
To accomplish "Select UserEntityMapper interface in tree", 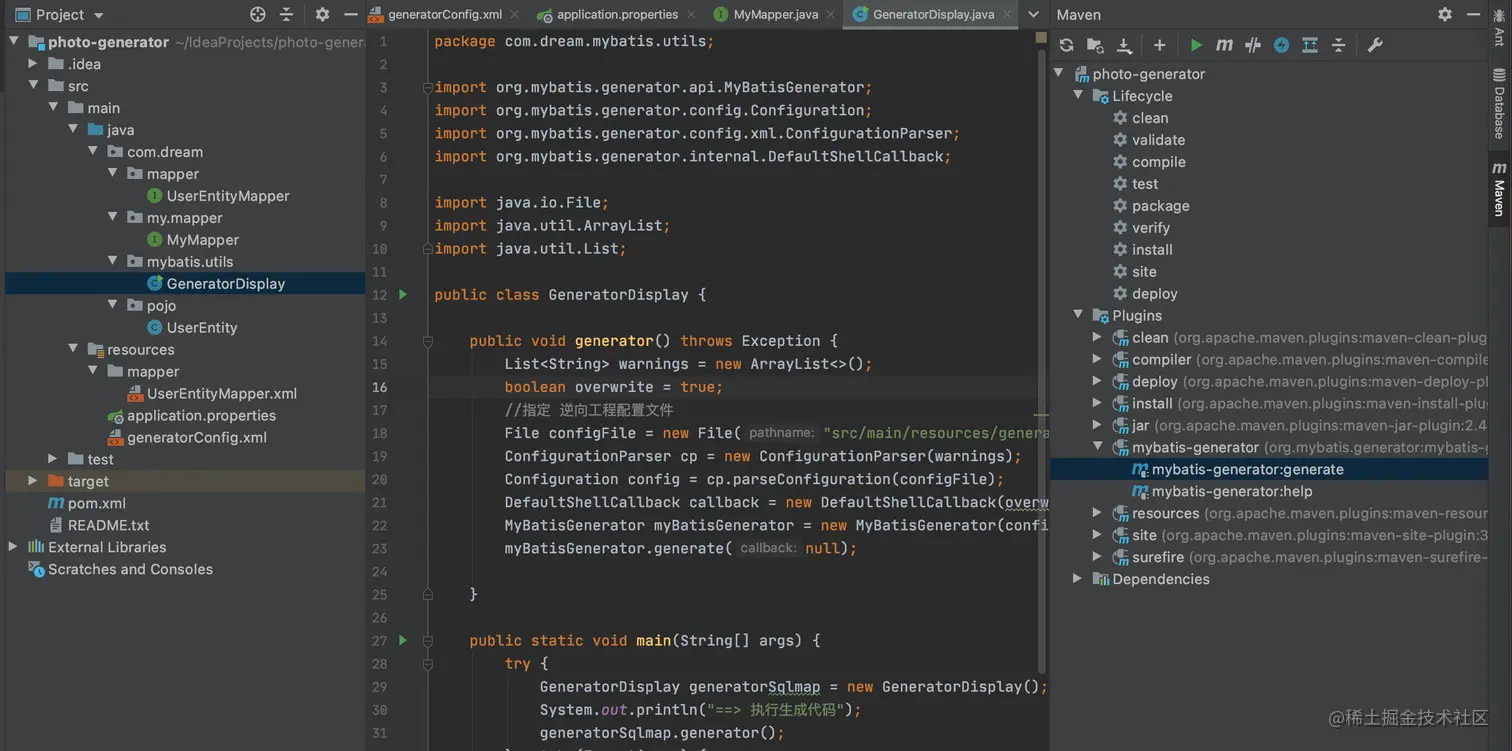I will pos(228,196).
